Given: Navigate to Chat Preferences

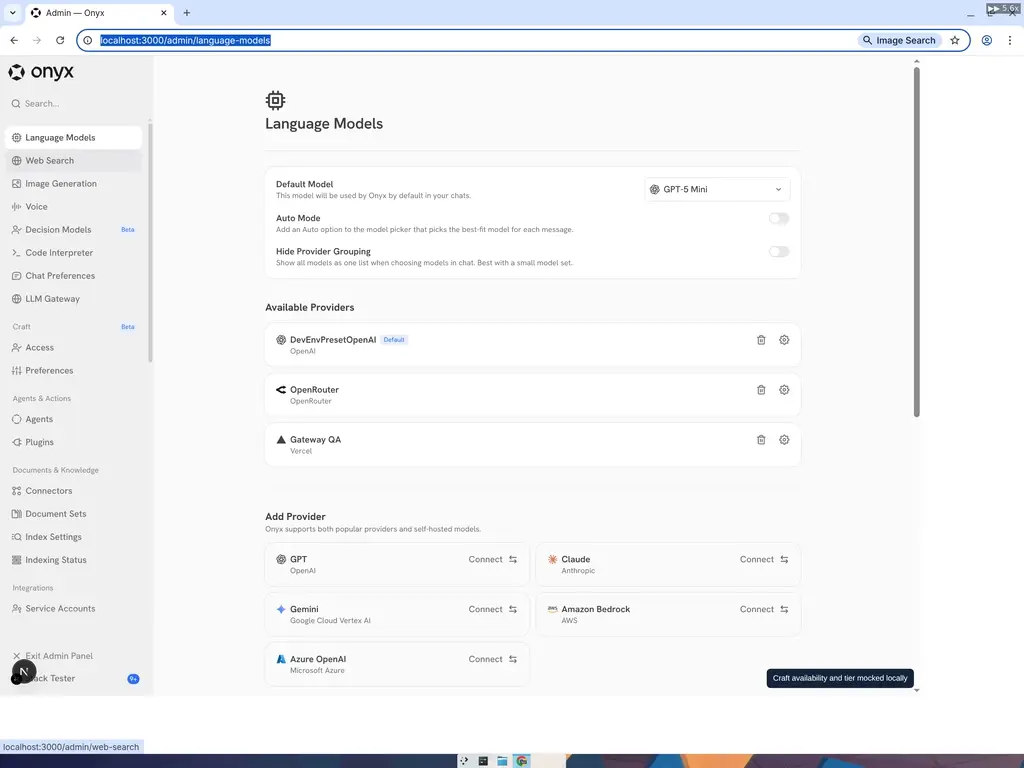Looking at the screenshot, I should [74, 276].
